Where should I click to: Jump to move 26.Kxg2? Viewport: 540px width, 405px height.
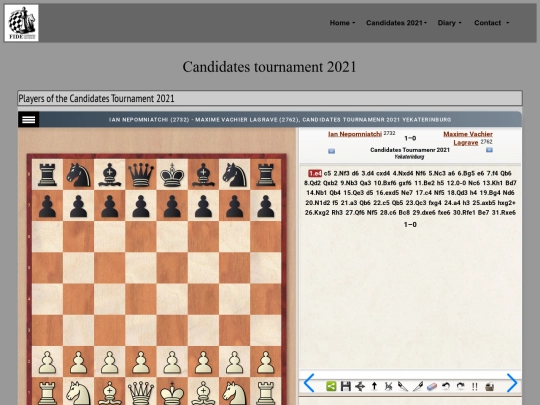tap(317, 212)
